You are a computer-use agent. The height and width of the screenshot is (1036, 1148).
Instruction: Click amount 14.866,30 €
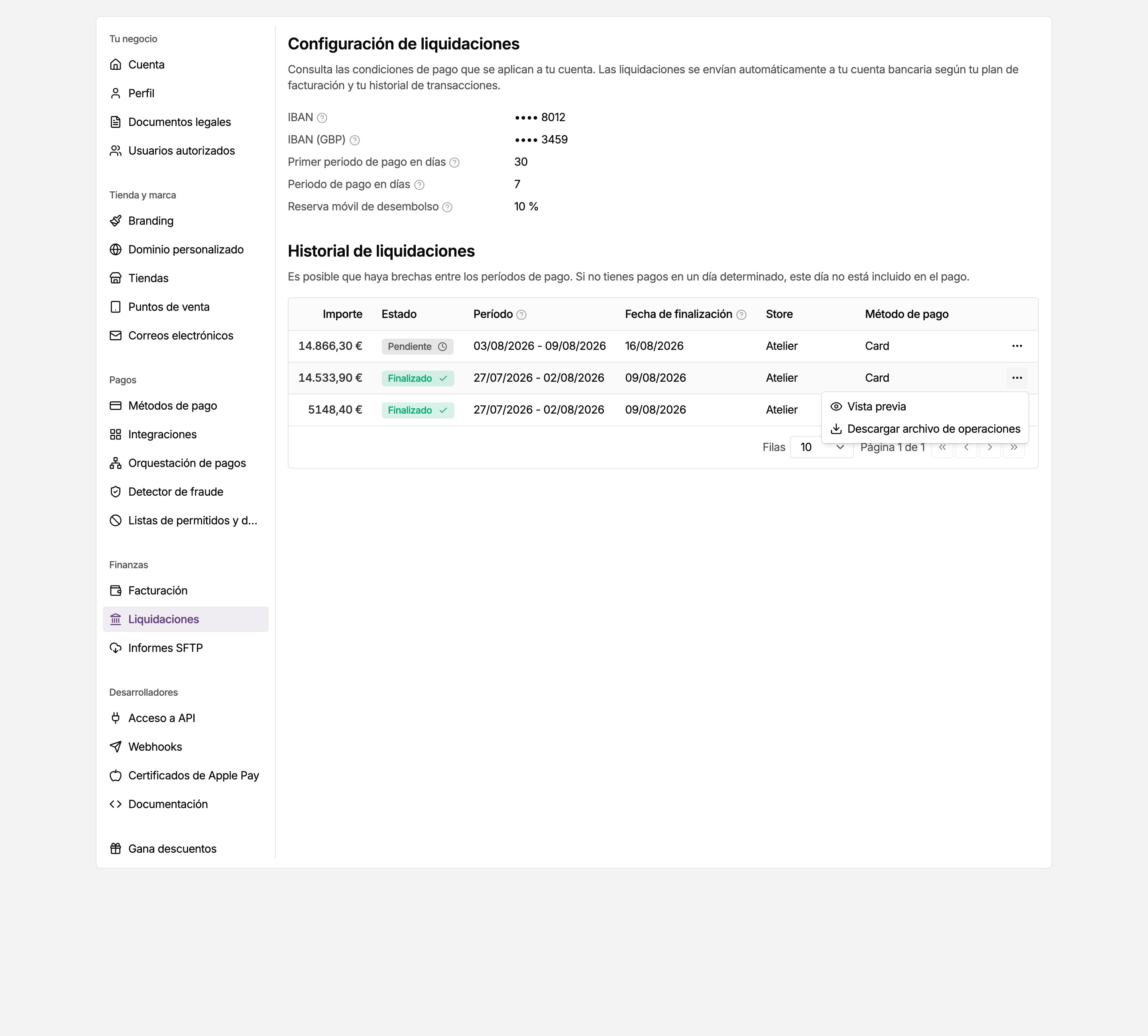pyautogui.click(x=330, y=346)
